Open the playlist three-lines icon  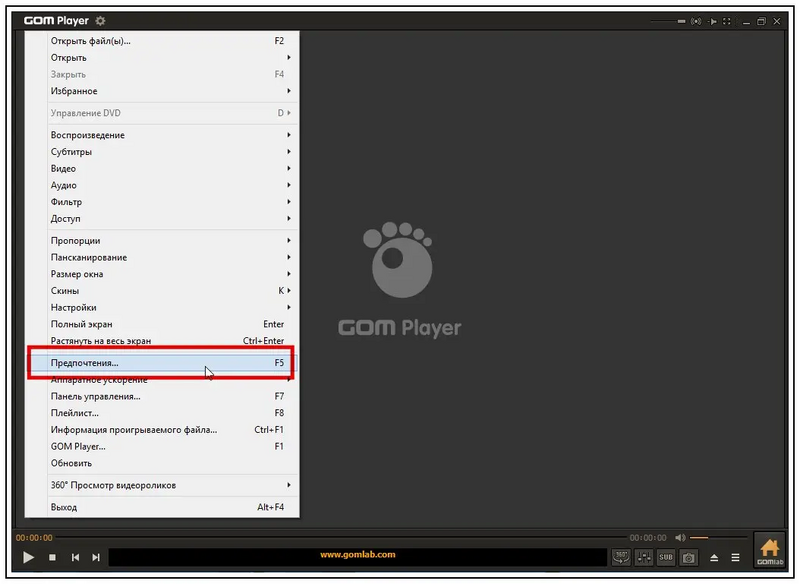pyautogui.click(x=735, y=557)
